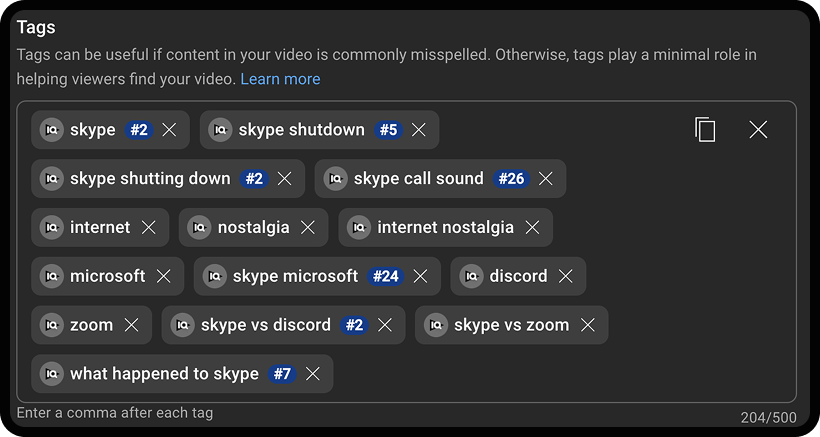Remove the 'skype shutting down' tag
This screenshot has height=437, width=820.
tap(284, 179)
